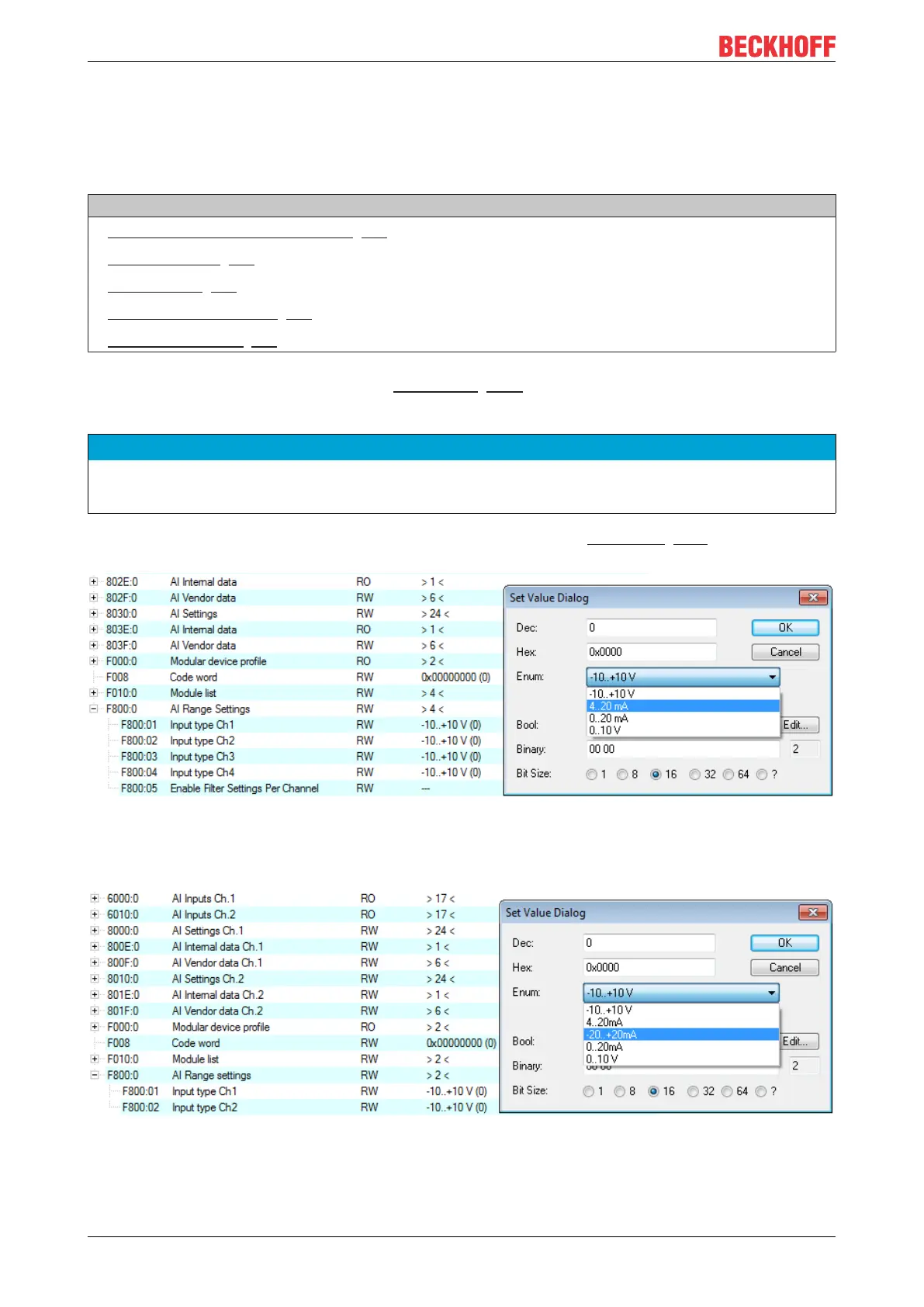
Task: Select bit size 16 in the 4..20 mA dialog
Action: coord(656,775)
